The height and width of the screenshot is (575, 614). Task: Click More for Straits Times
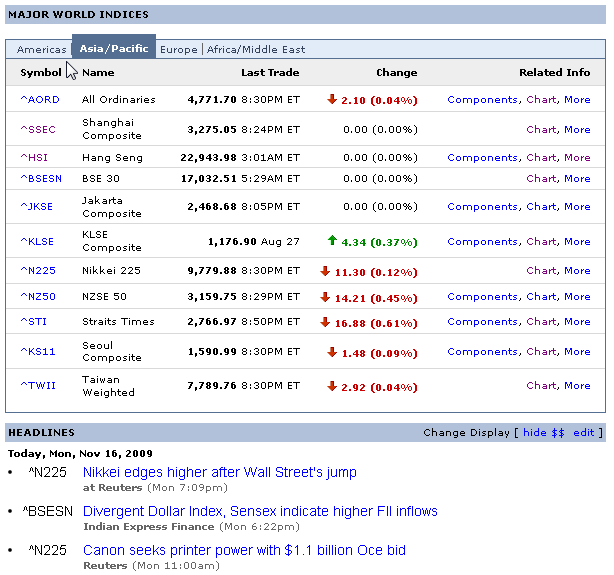tap(577, 322)
